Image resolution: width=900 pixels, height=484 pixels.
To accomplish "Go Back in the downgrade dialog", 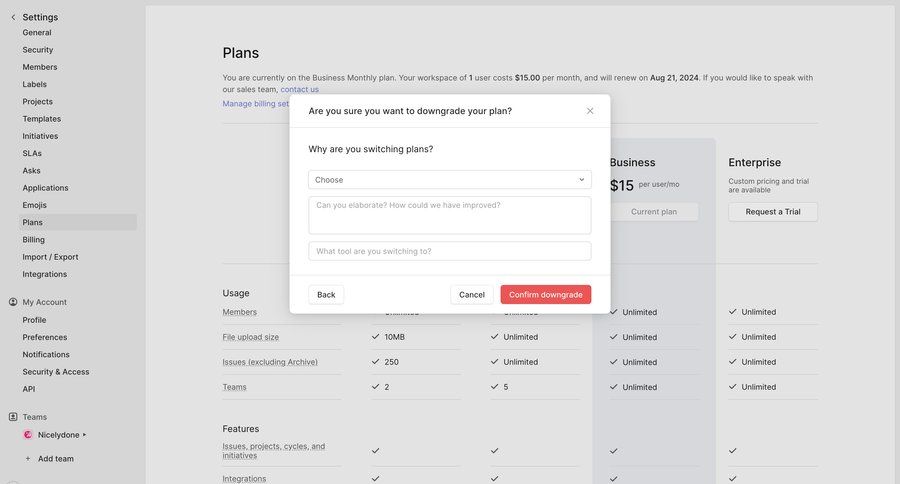I will [x=326, y=295].
